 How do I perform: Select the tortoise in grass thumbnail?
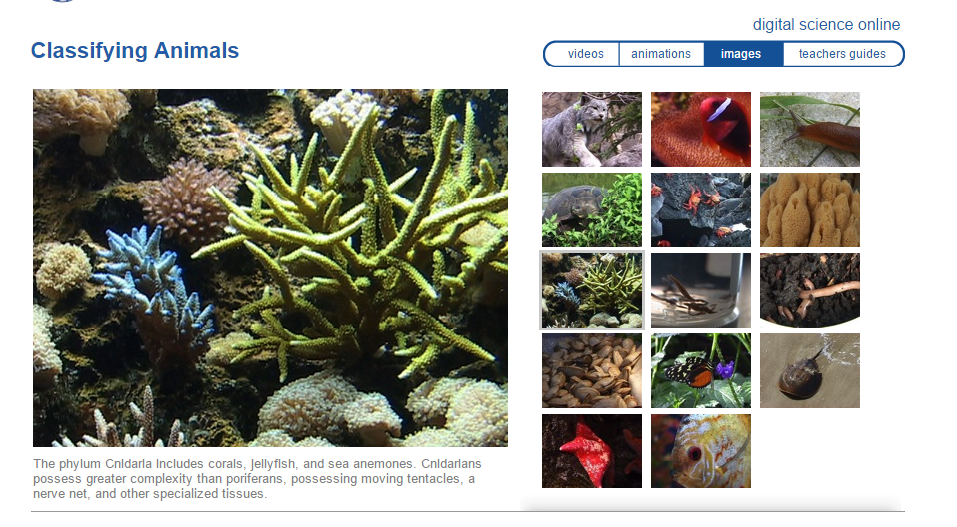[591, 210]
